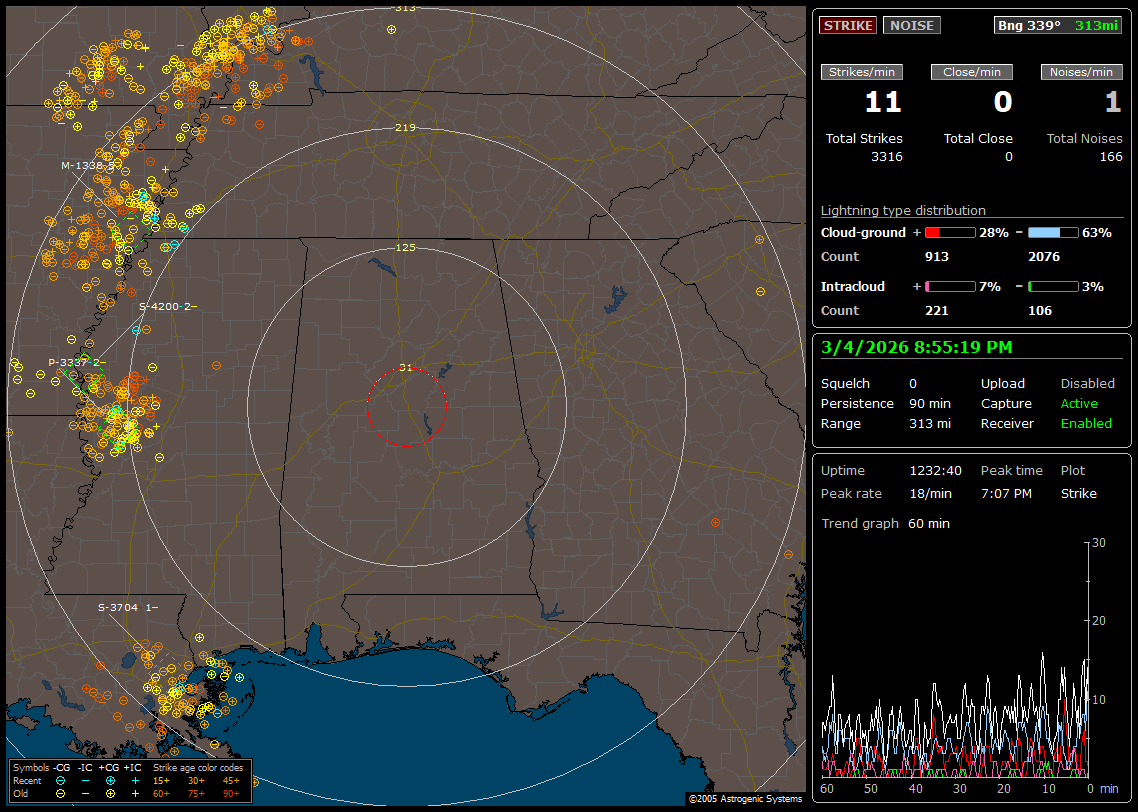This screenshot has height=812, width=1138.
Task: Select the Close/min header button
Action: coord(972,72)
